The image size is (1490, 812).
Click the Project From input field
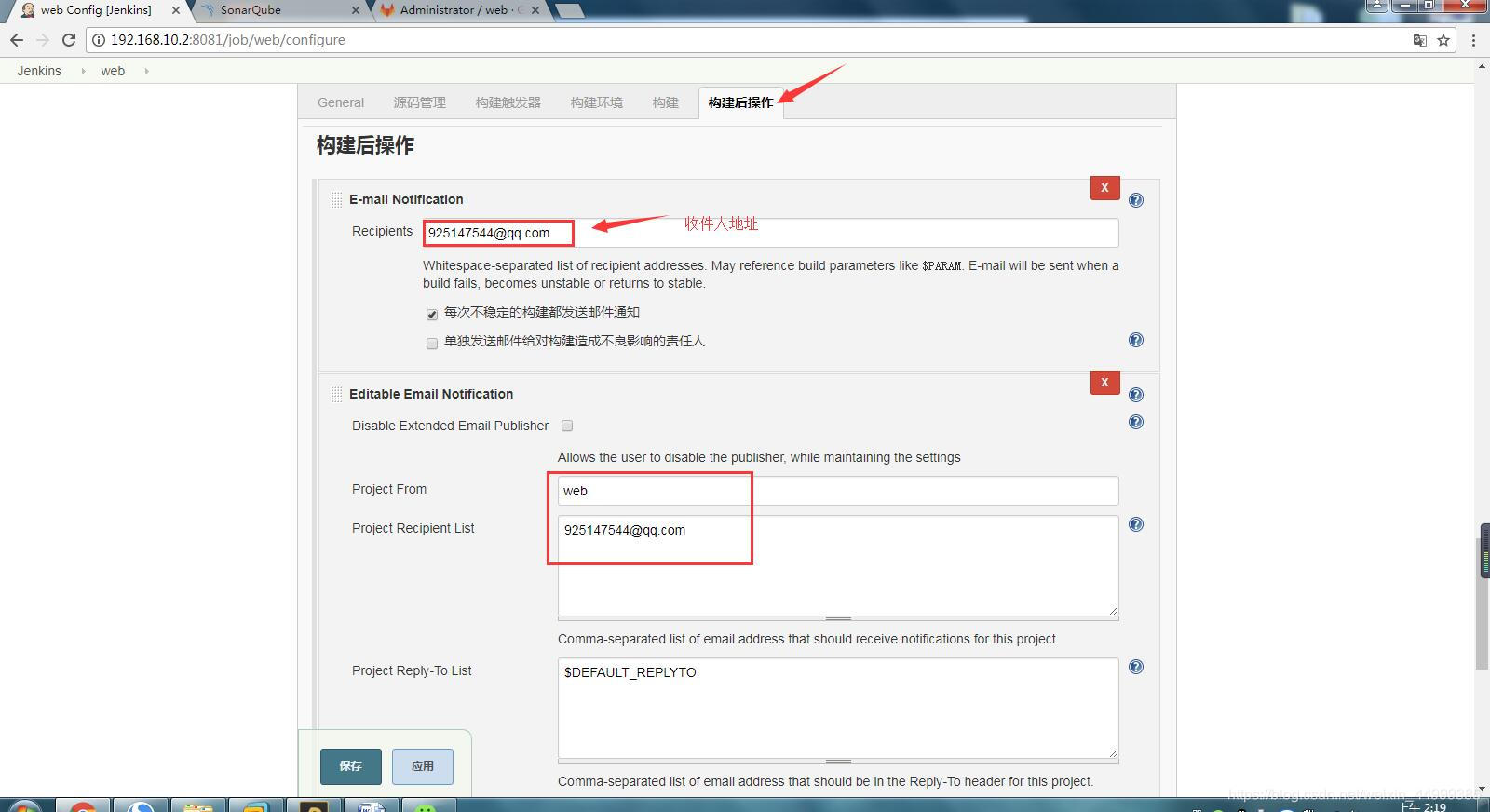pyautogui.click(x=838, y=491)
